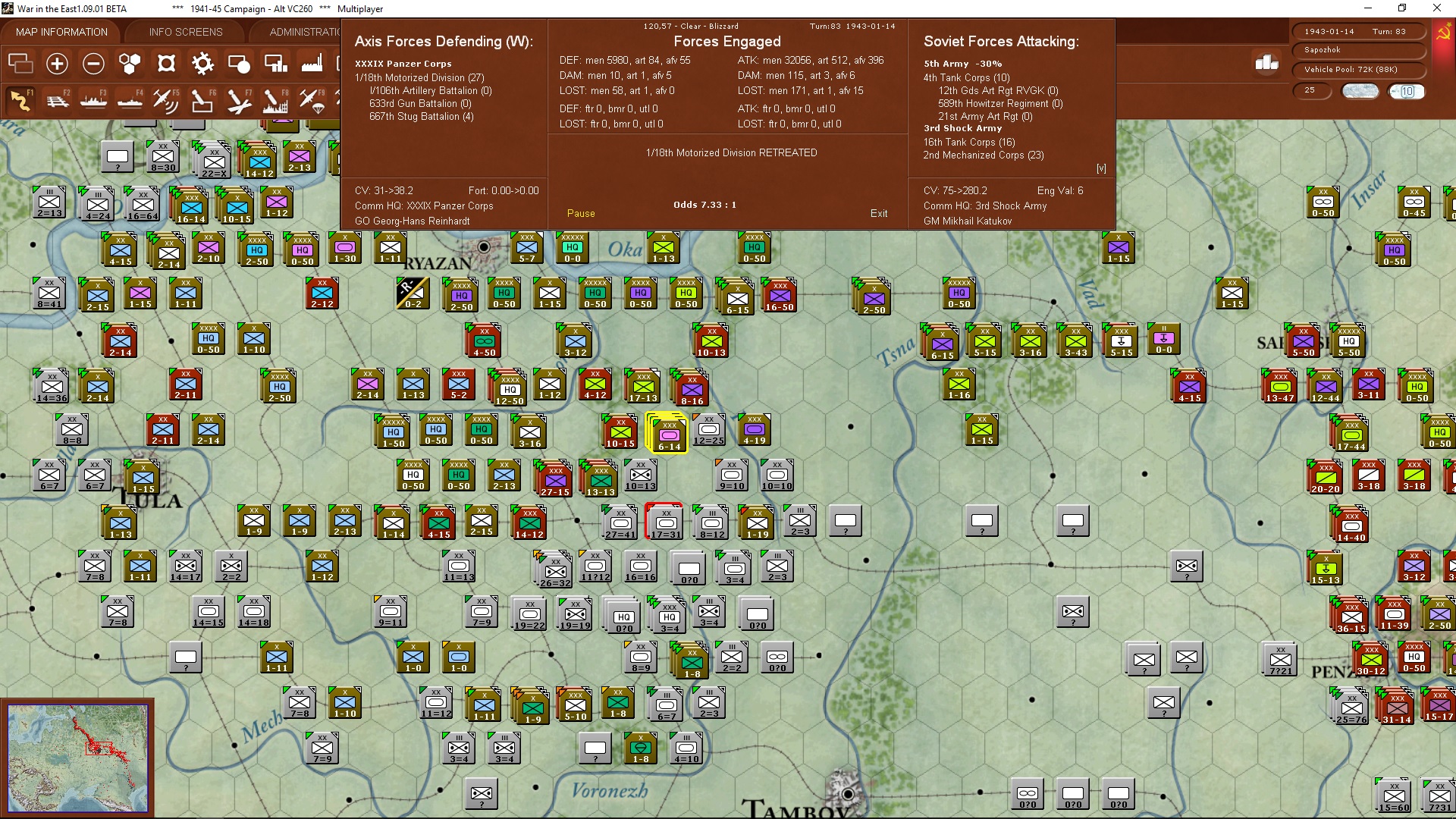Select the F2 rail mode icon
1456x819 pixels.
point(58,100)
